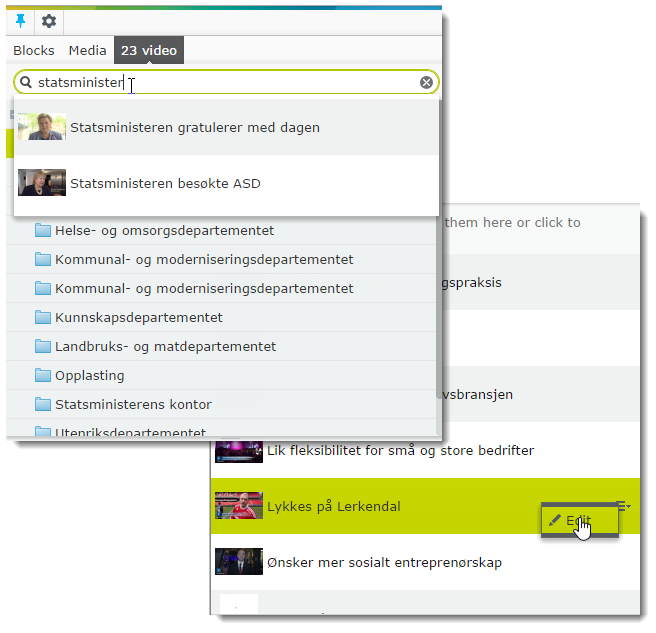656x633 pixels.
Task: Open the options menu for Lykkes på Lerkendal
Action: [624, 506]
